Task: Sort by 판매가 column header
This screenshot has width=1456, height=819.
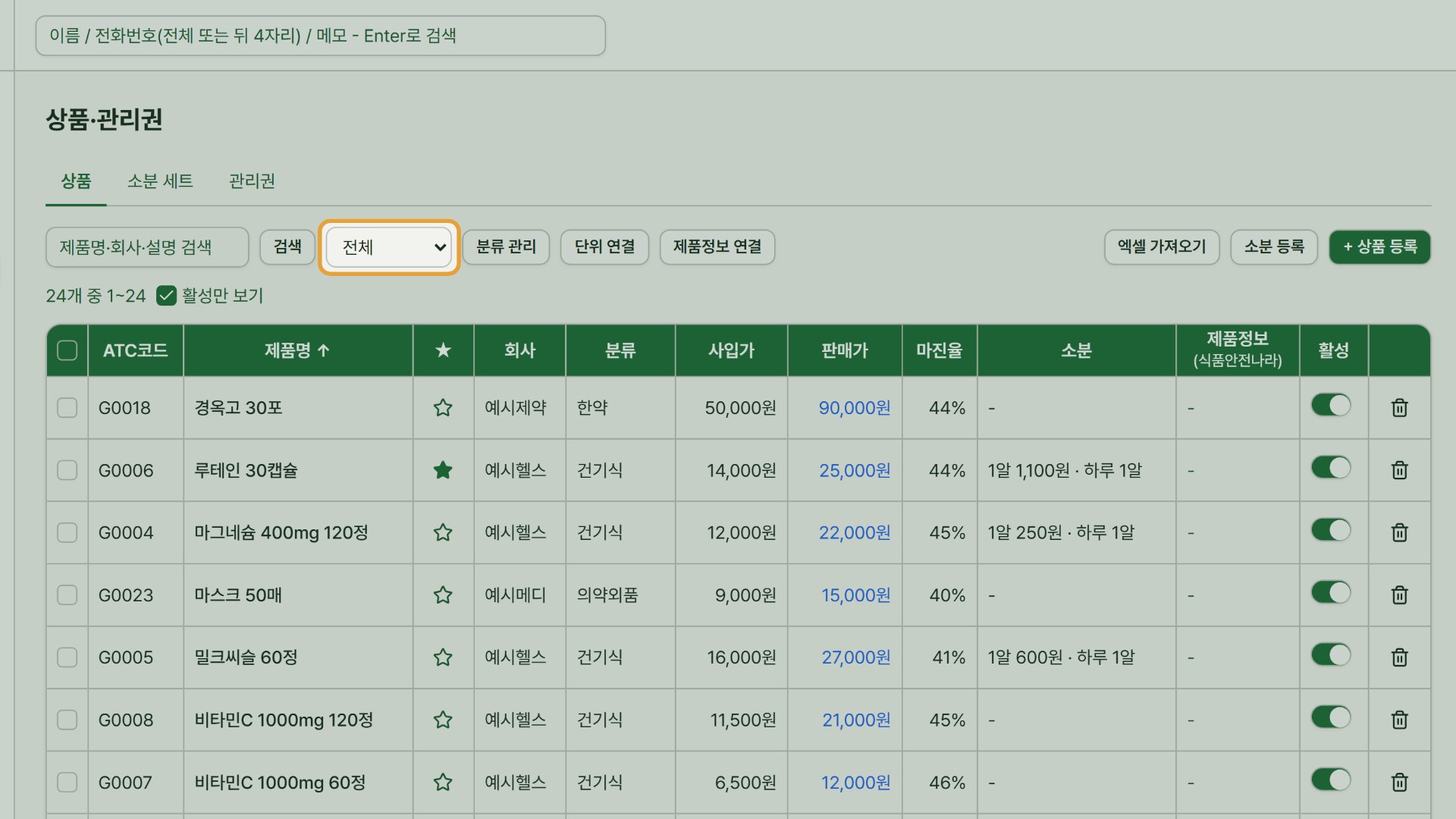Action: pyautogui.click(x=845, y=350)
